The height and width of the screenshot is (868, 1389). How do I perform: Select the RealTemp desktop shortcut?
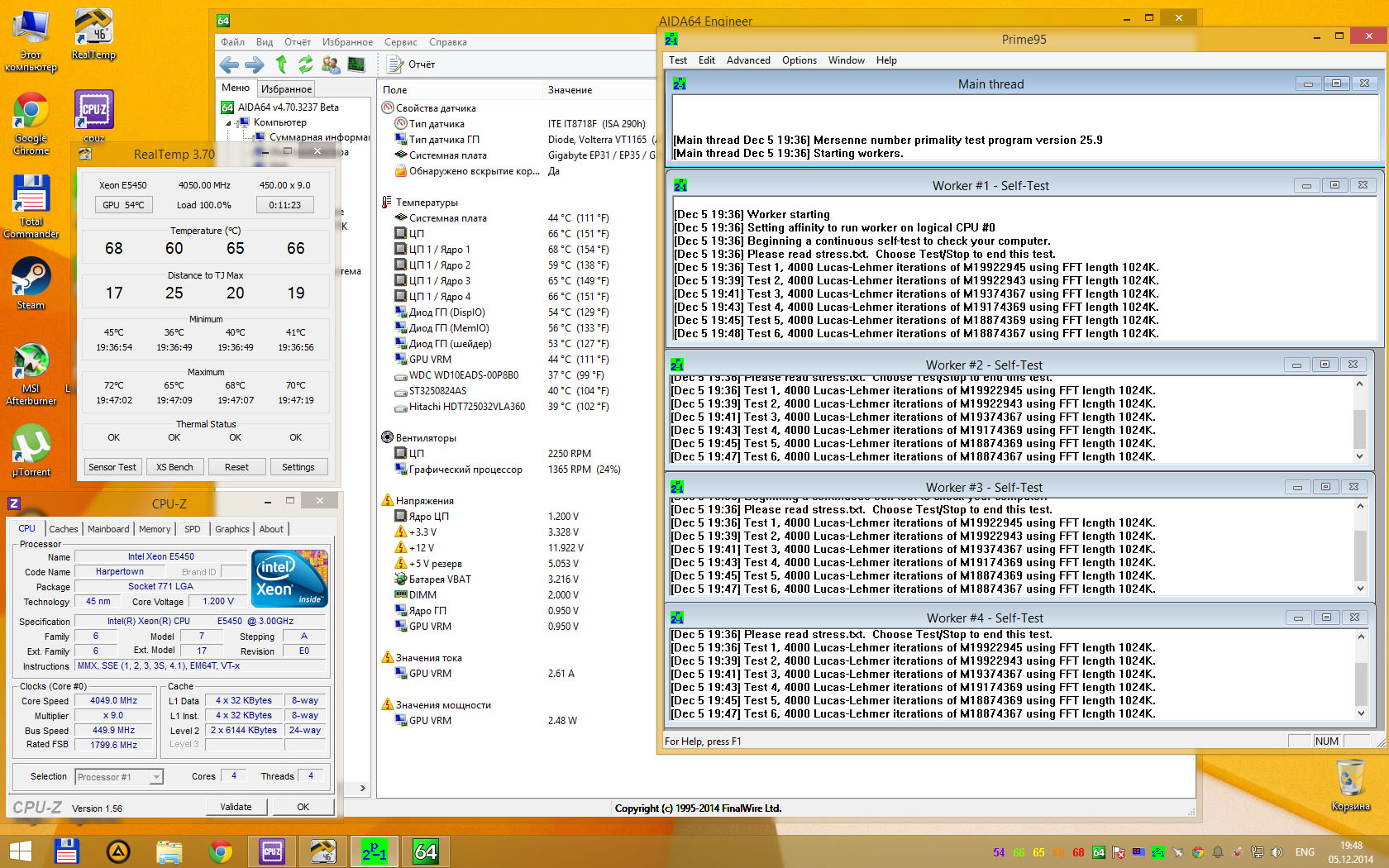click(x=93, y=35)
